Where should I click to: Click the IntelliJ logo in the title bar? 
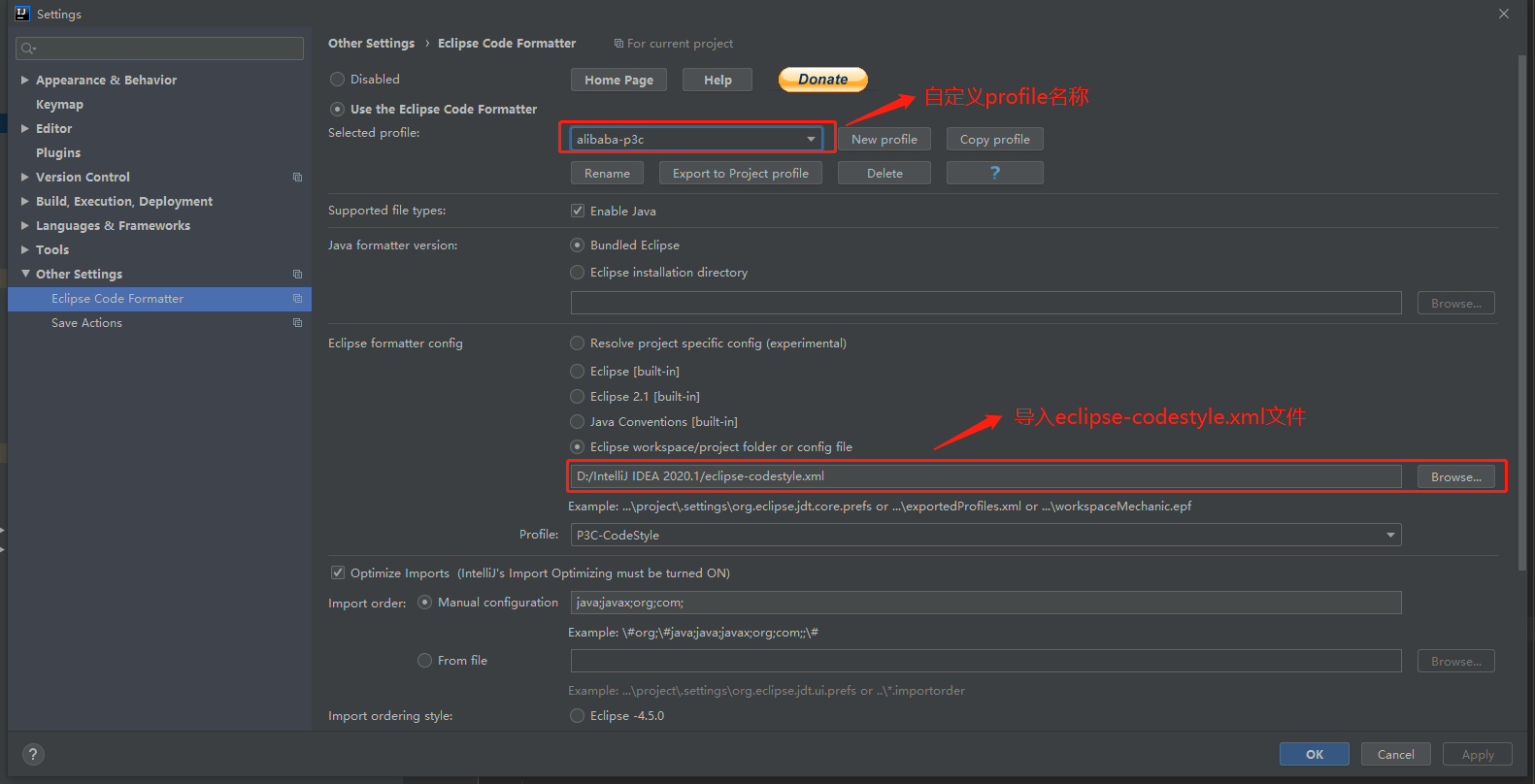[x=22, y=14]
